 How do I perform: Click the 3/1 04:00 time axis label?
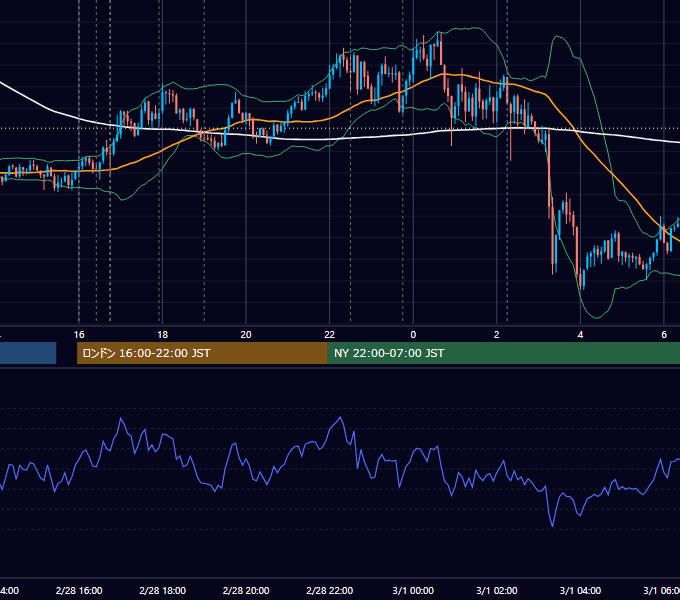pyautogui.click(x=580, y=590)
